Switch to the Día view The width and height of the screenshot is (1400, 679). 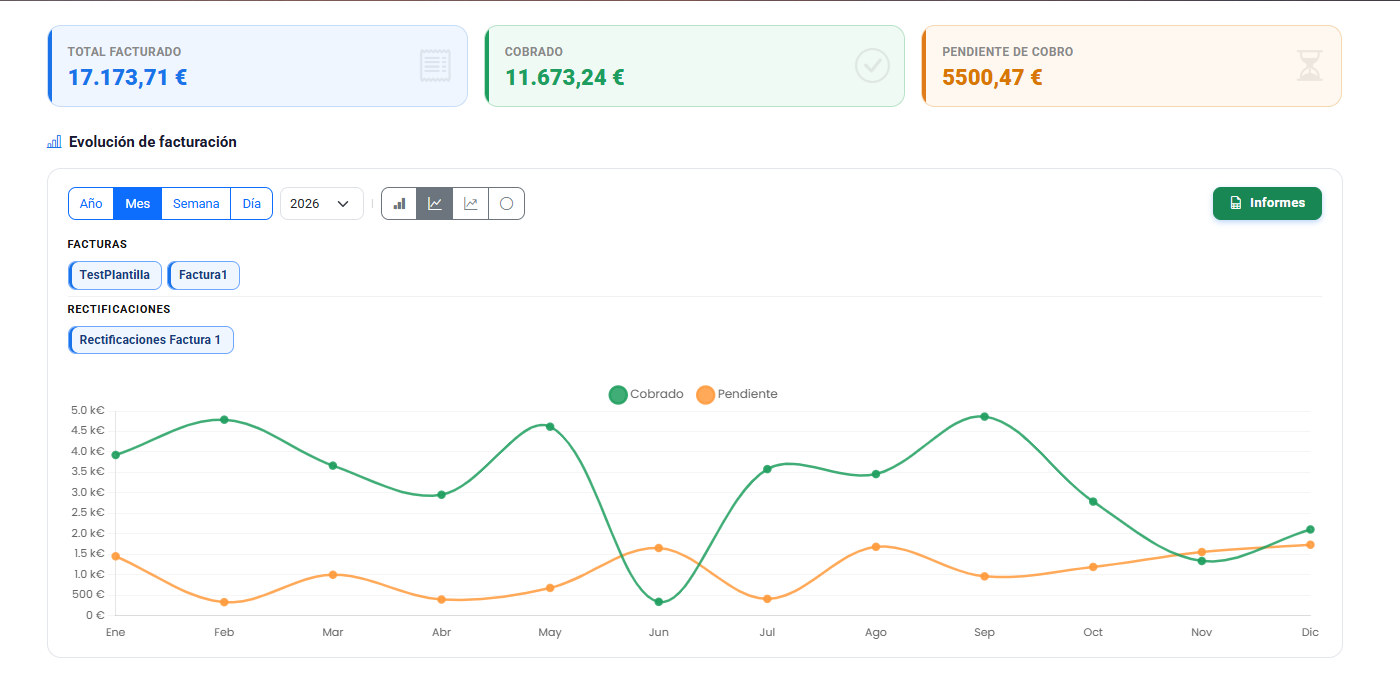click(251, 204)
